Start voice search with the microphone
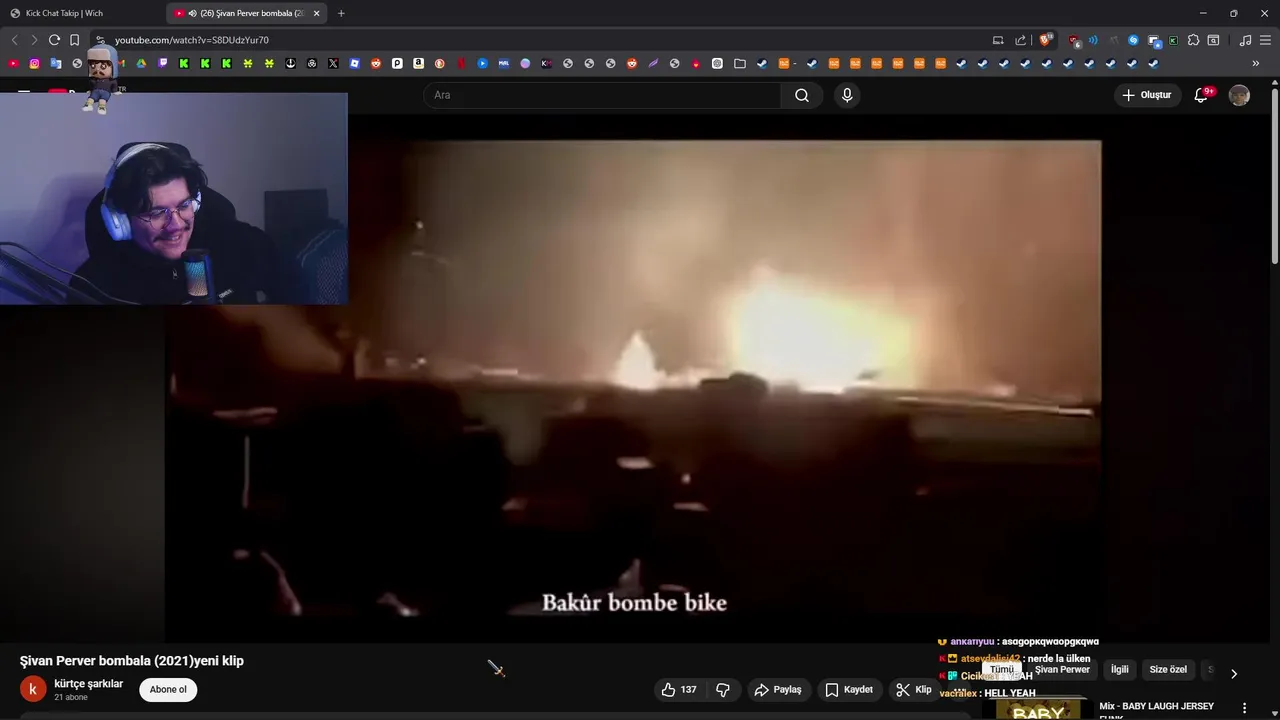 click(x=847, y=95)
